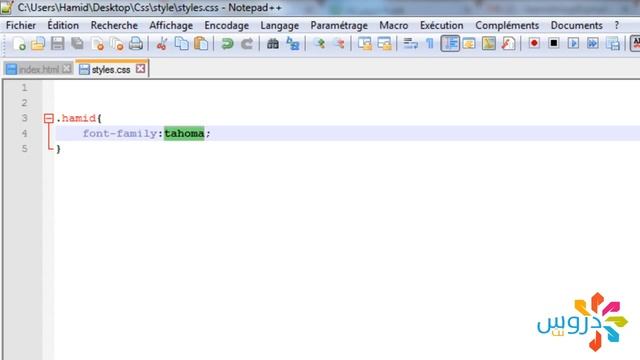Click the Print icon
640x360 pixels.
pos(136,44)
